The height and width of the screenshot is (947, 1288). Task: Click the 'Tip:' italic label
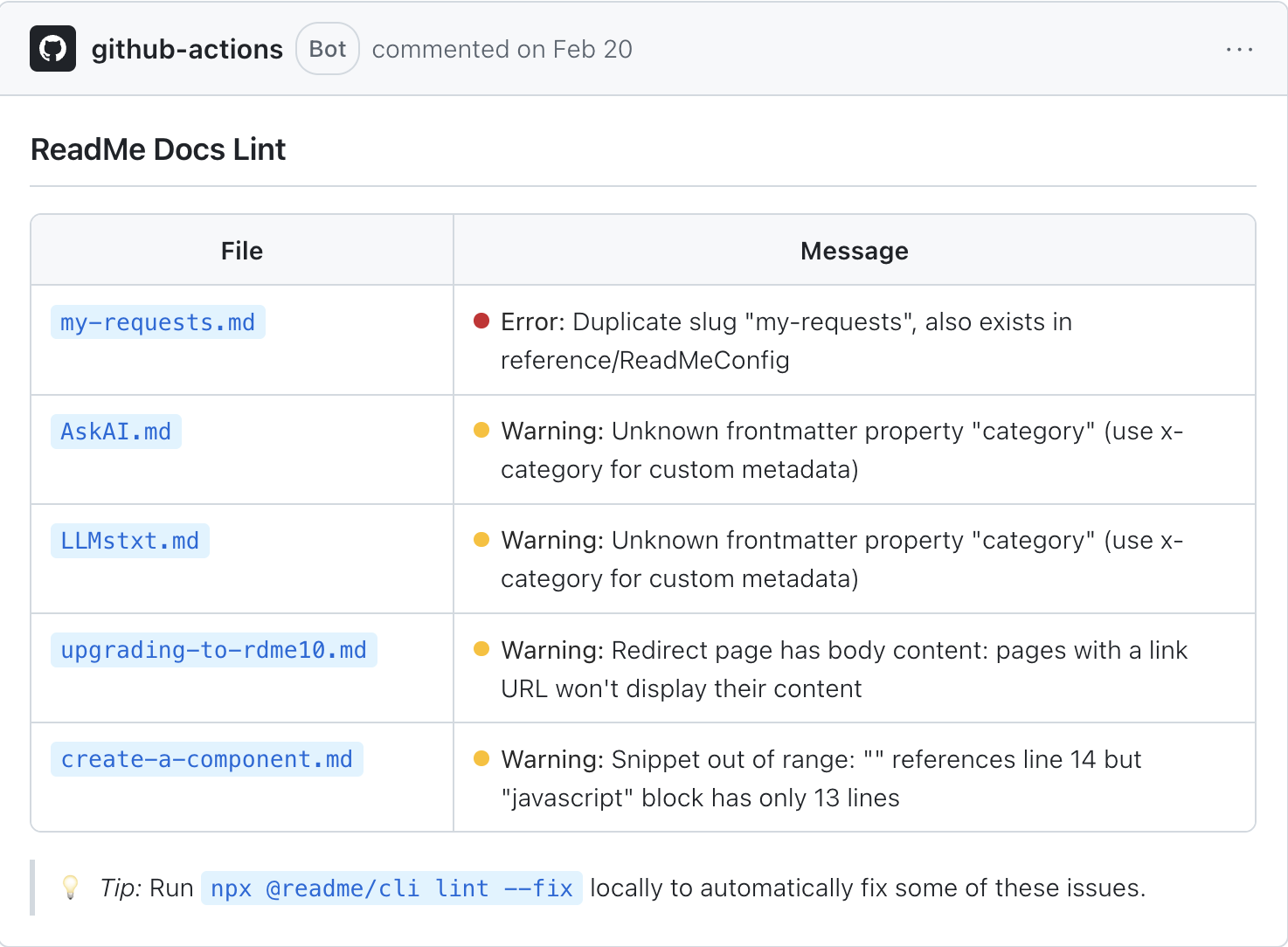coord(121,888)
